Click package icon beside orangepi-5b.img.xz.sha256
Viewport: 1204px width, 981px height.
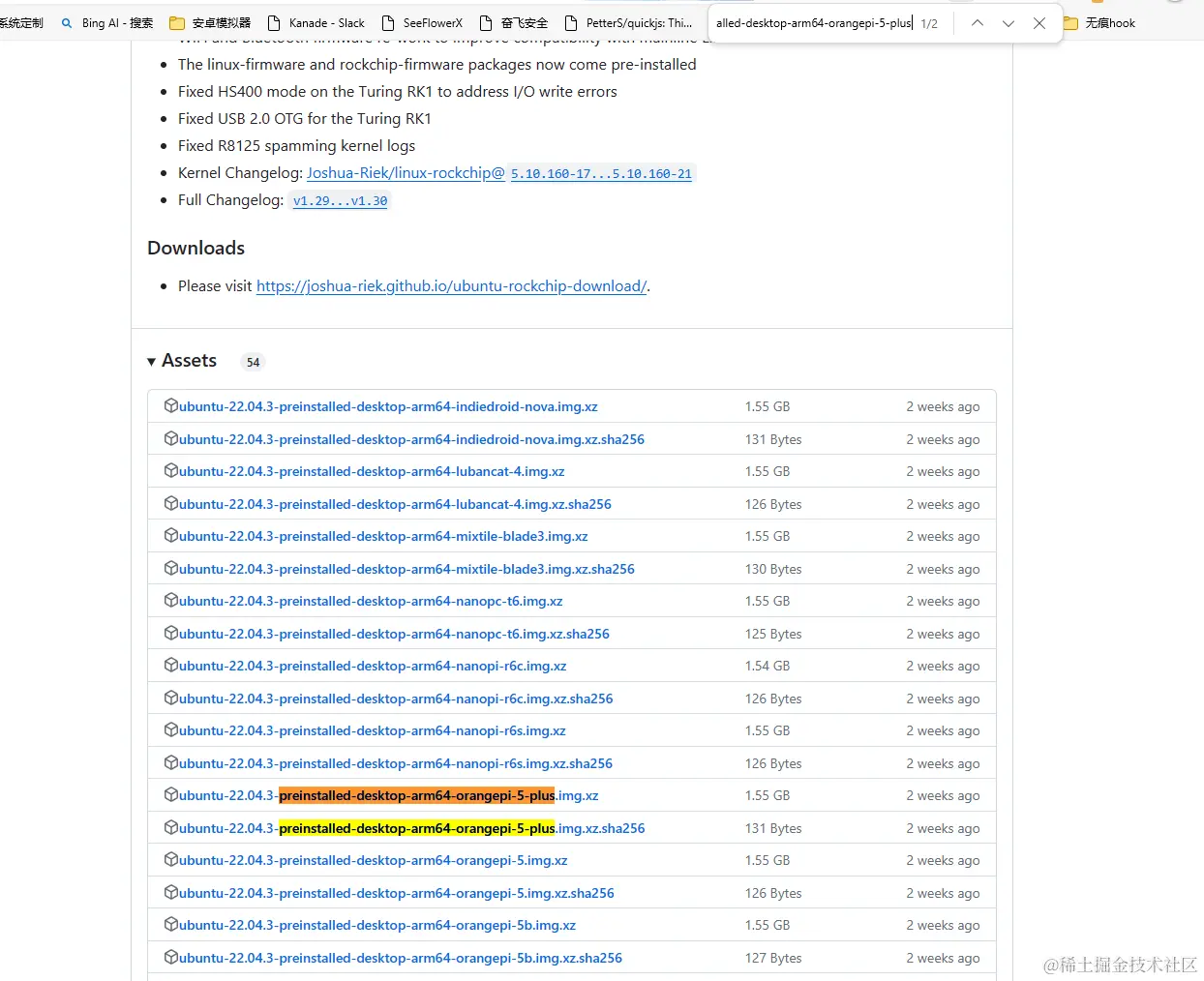(x=171, y=957)
